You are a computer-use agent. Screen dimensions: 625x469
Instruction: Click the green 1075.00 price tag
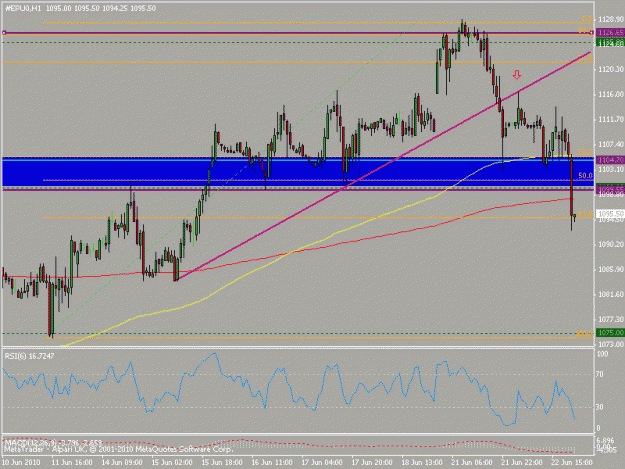coord(610,332)
